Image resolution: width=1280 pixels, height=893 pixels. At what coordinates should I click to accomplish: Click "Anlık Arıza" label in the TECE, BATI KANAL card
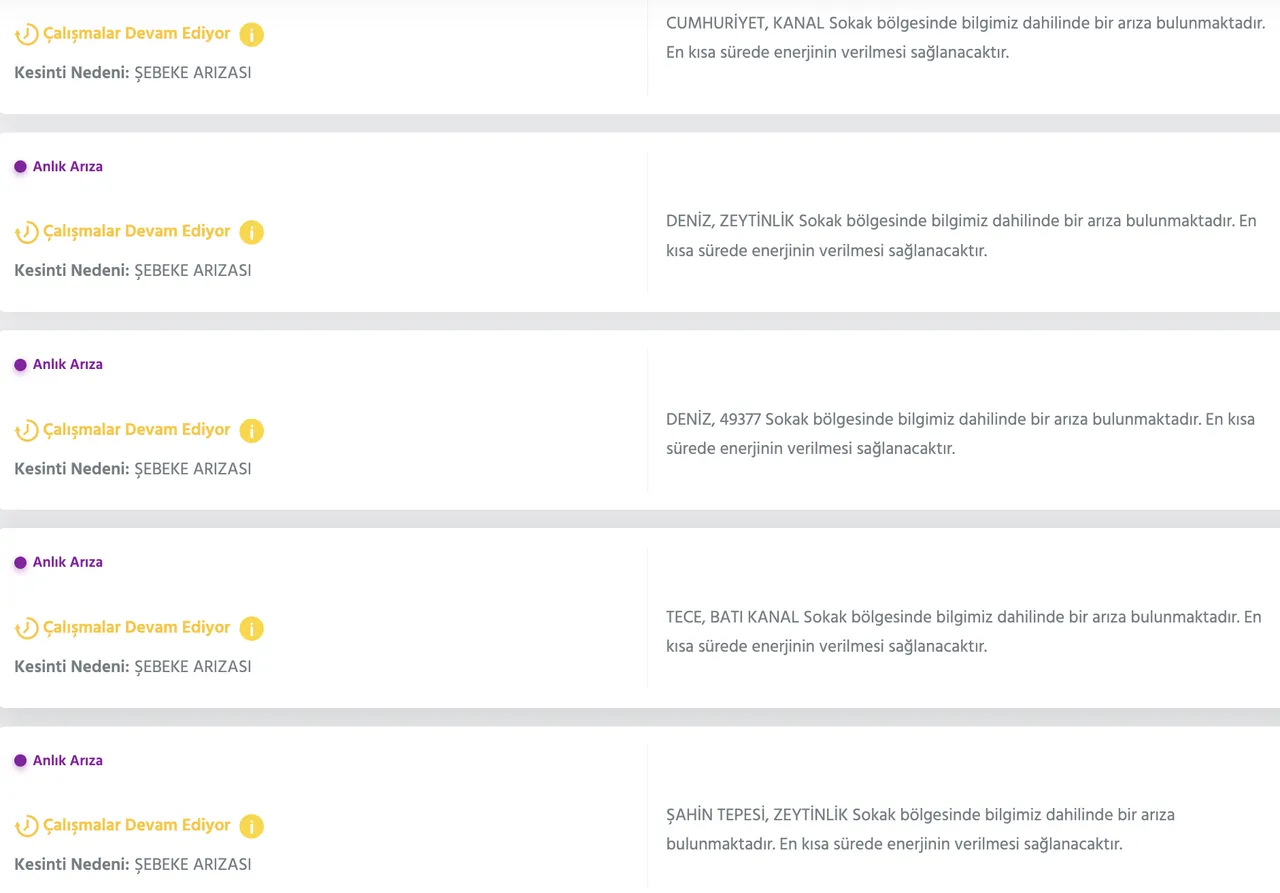pyautogui.click(x=68, y=563)
